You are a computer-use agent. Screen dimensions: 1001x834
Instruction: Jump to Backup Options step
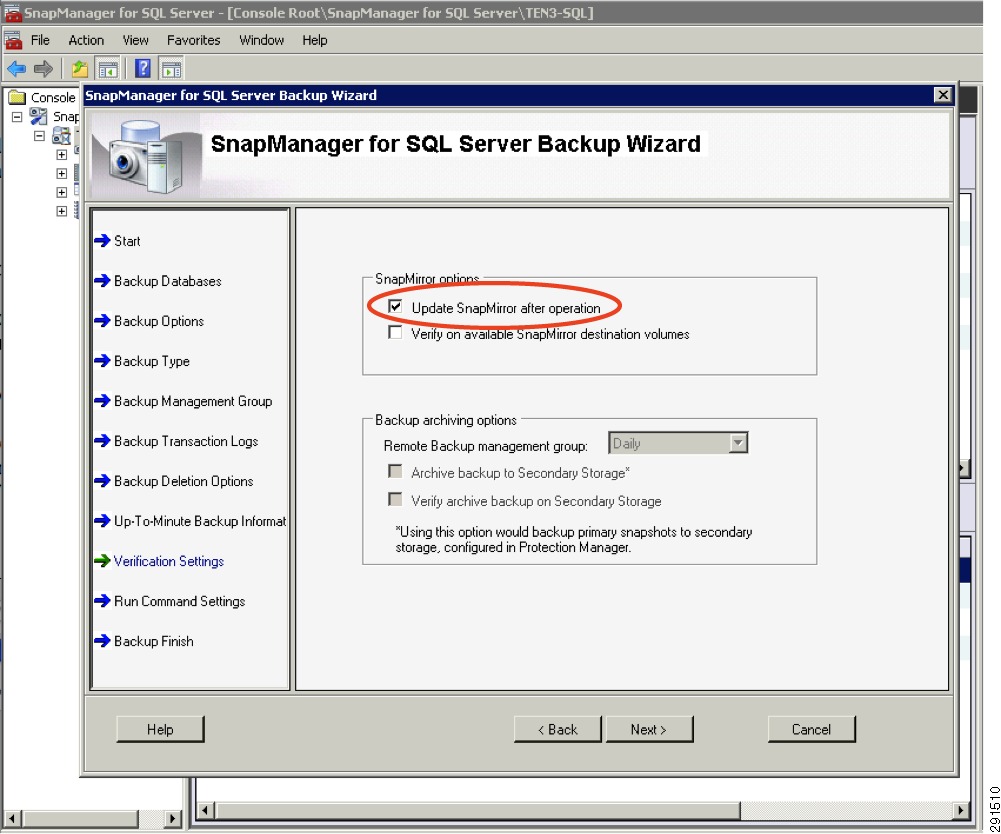click(x=159, y=321)
